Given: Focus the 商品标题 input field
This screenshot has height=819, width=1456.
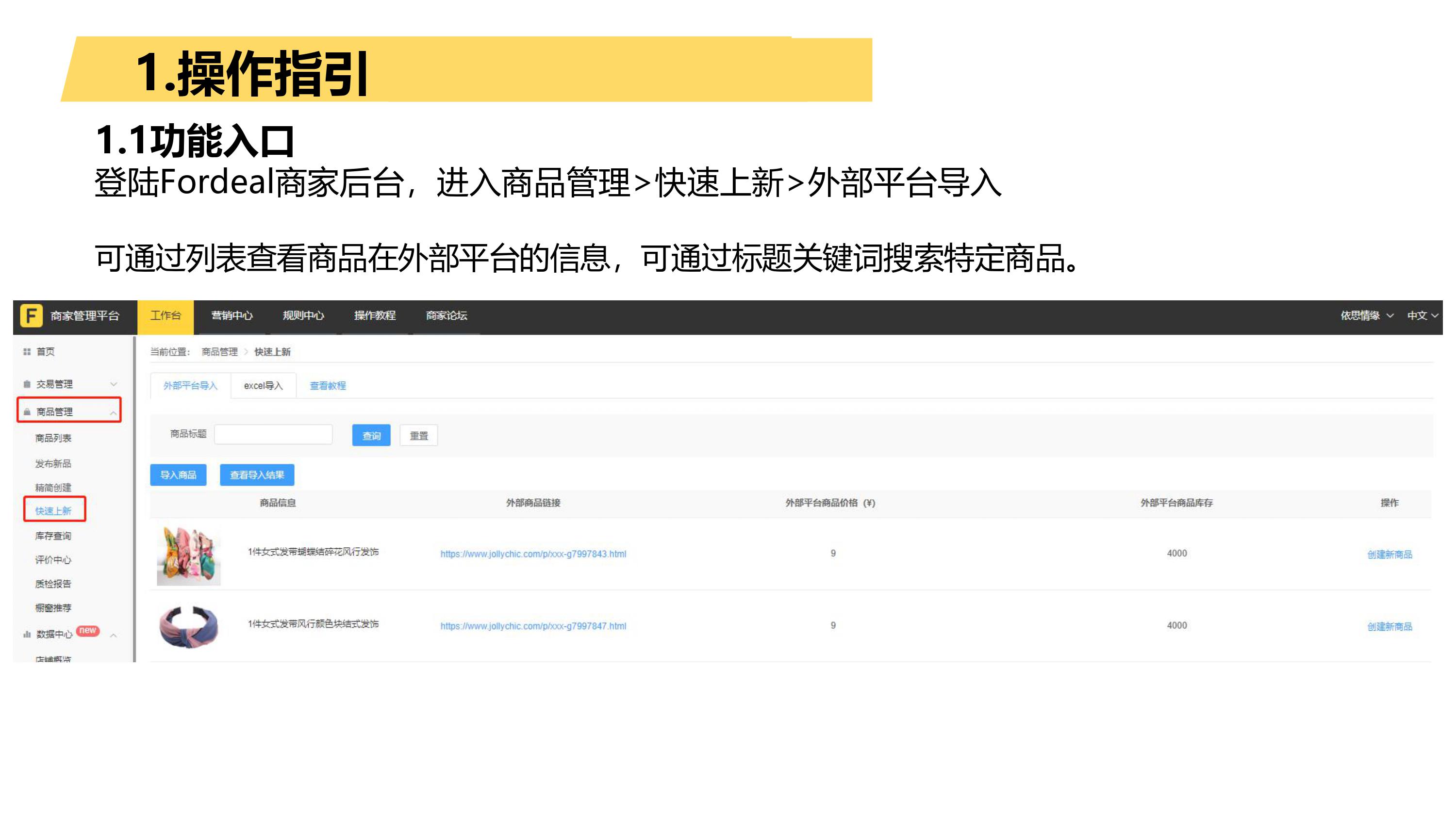Looking at the screenshot, I should coord(274,434).
